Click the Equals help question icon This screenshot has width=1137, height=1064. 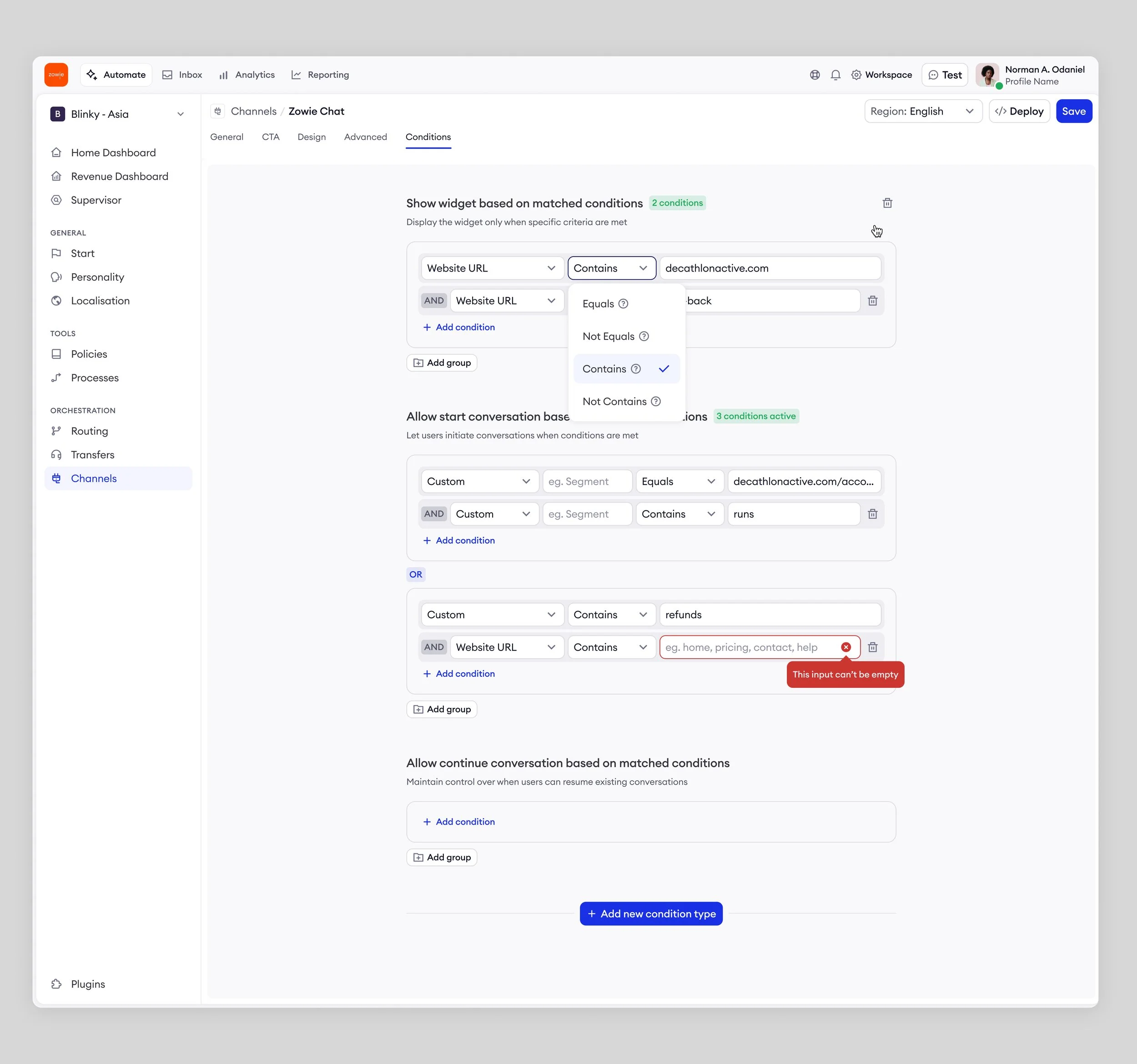coord(624,304)
